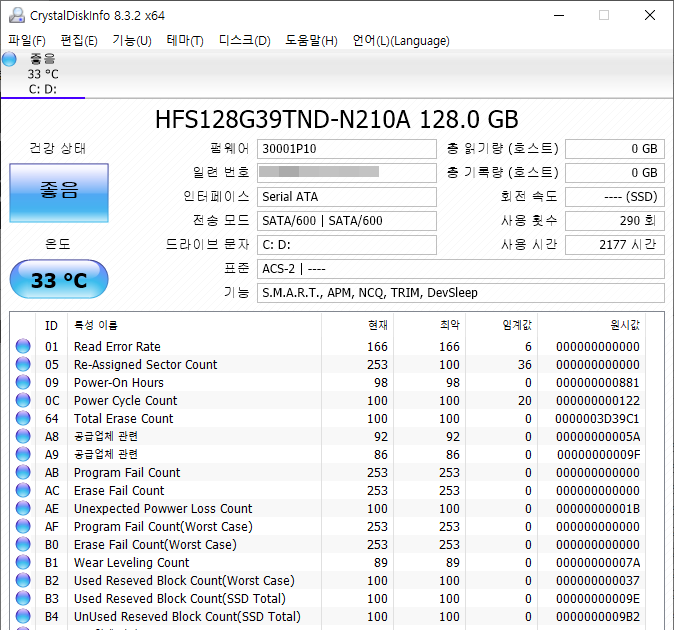Click status orb for AB Program Fail Count
This screenshot has width=674, height=630.
(23, 472)
